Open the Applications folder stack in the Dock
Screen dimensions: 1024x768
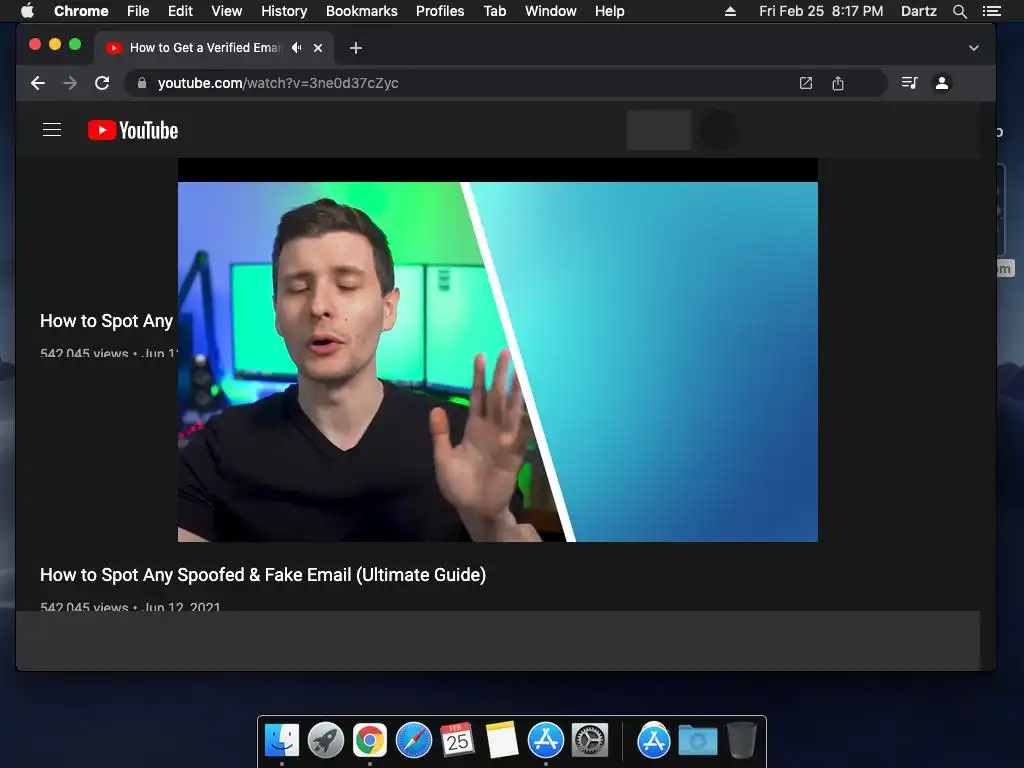(x=654, y=741)
